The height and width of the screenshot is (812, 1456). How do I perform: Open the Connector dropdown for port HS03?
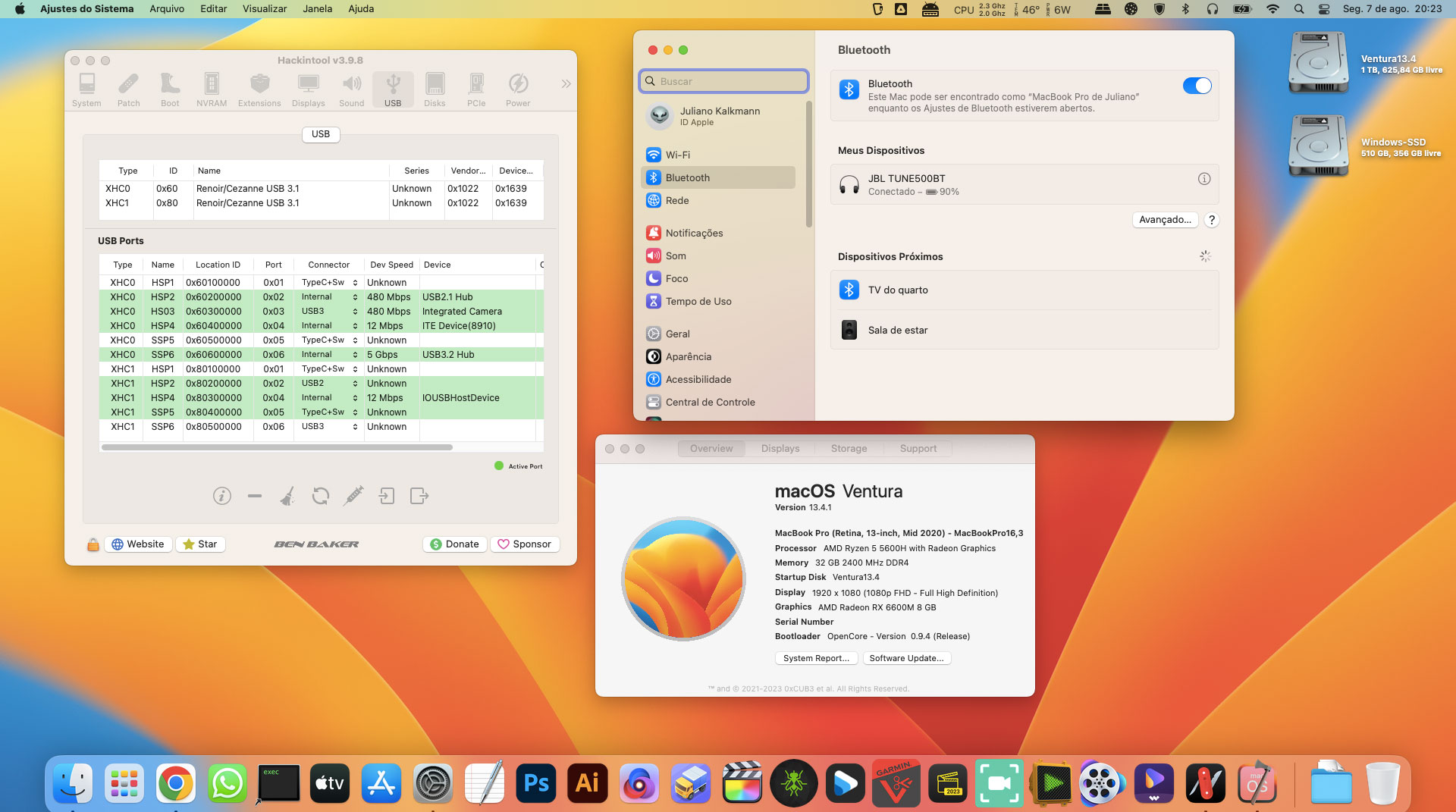(x=353, y=311)
